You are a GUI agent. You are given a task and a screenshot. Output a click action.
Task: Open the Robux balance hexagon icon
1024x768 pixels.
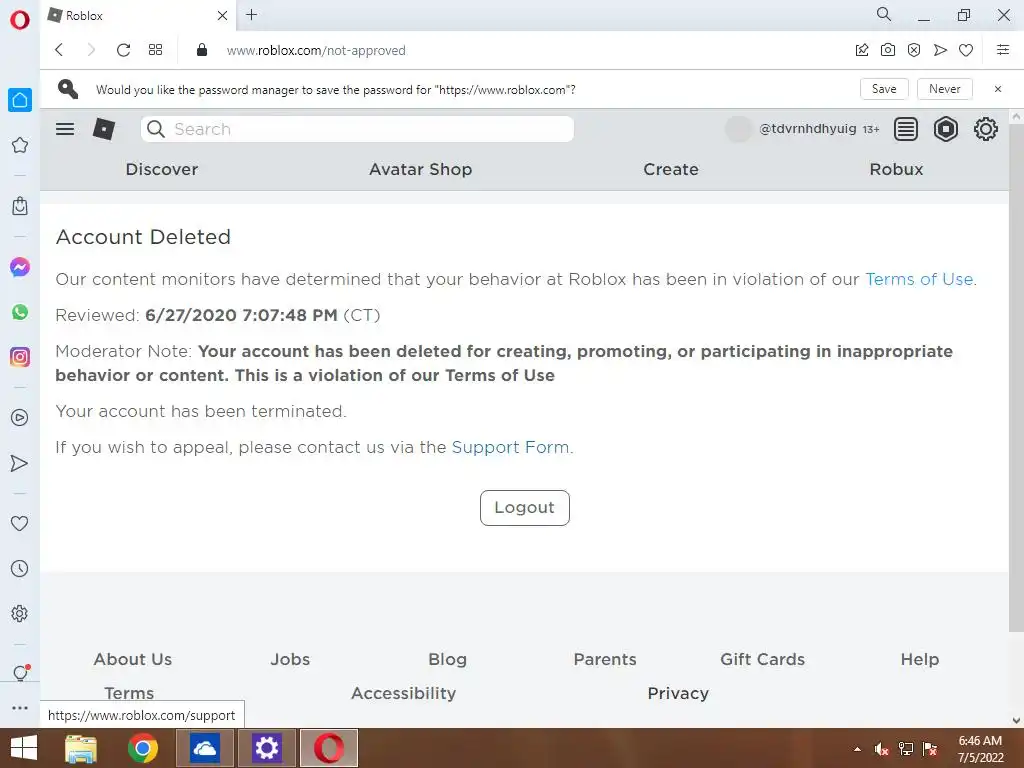[x=946, y=129]
